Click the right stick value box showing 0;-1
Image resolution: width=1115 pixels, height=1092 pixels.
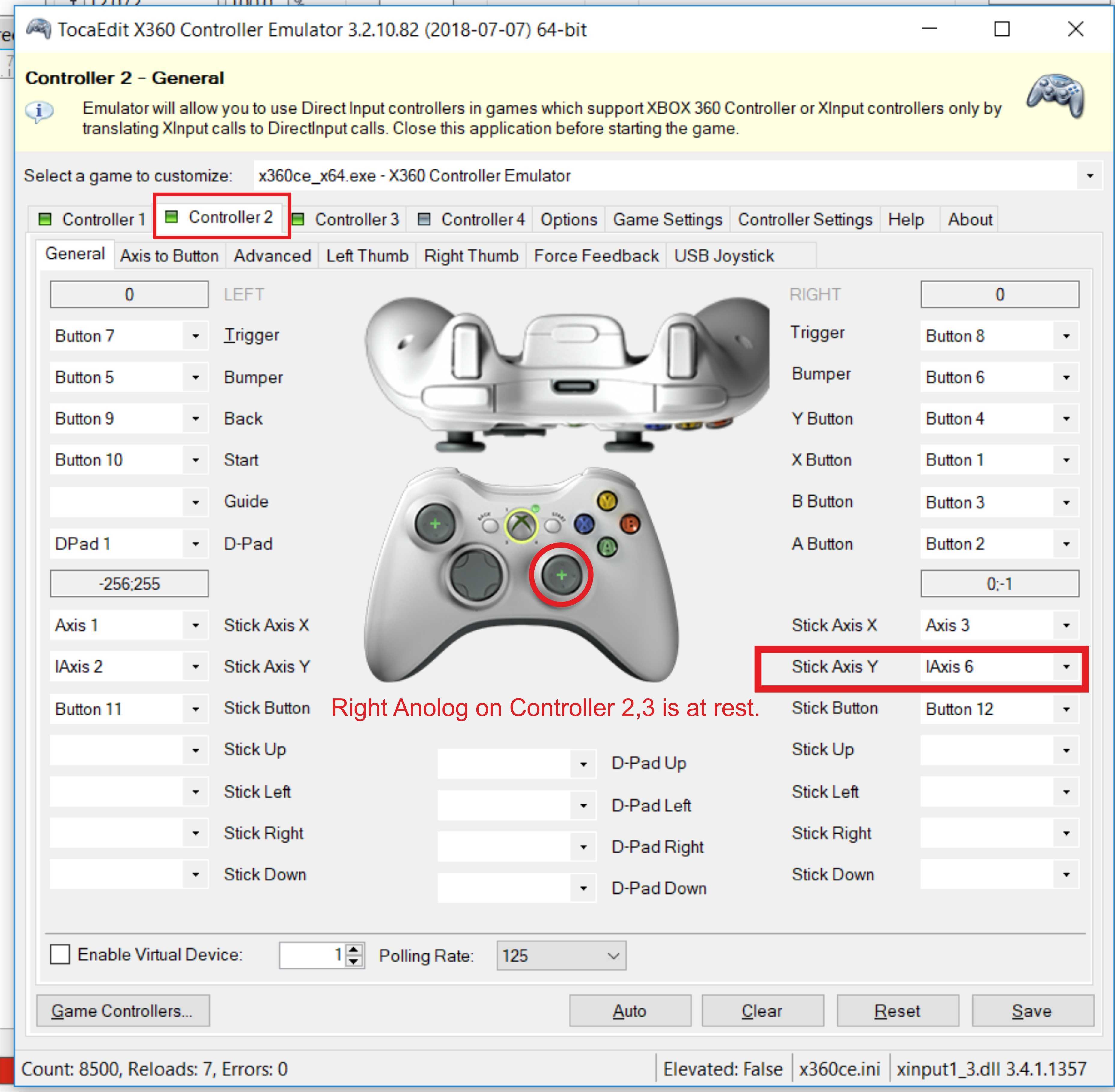(x=1000, y=584)
